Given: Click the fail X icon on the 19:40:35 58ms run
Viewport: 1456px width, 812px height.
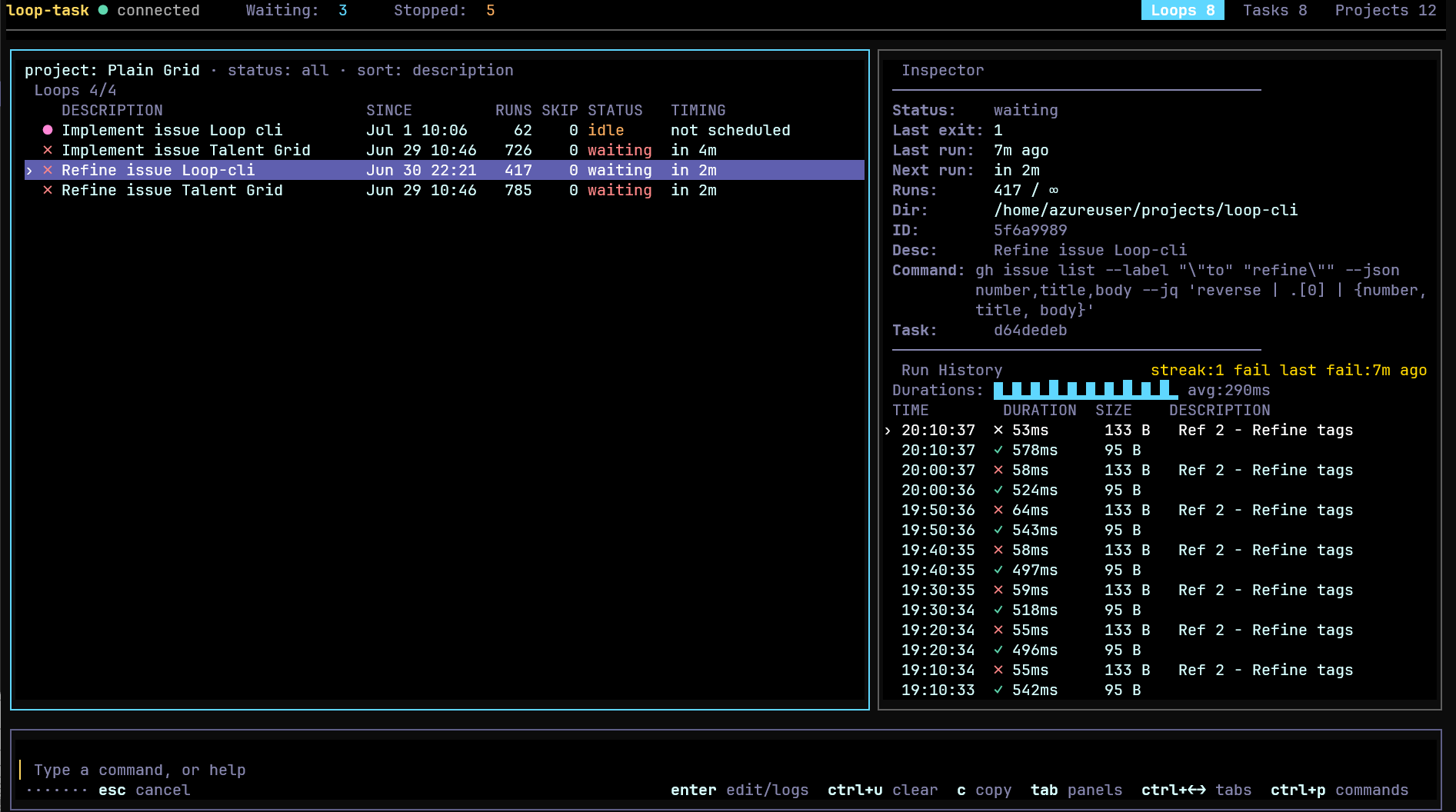Looking at the screenshot, I should pyautogui.click(x=998, y=550).
